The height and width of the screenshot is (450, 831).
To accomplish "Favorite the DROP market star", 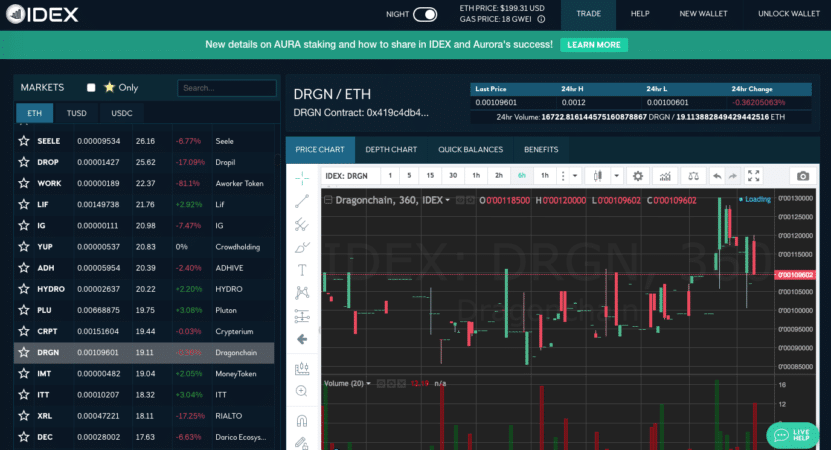I will (24, 162).
